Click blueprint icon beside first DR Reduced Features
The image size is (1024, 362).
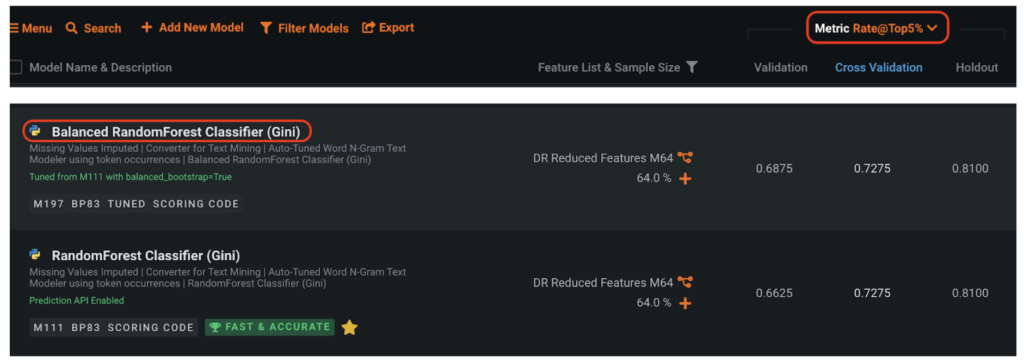pyautogui.click(x=684, y=157)
